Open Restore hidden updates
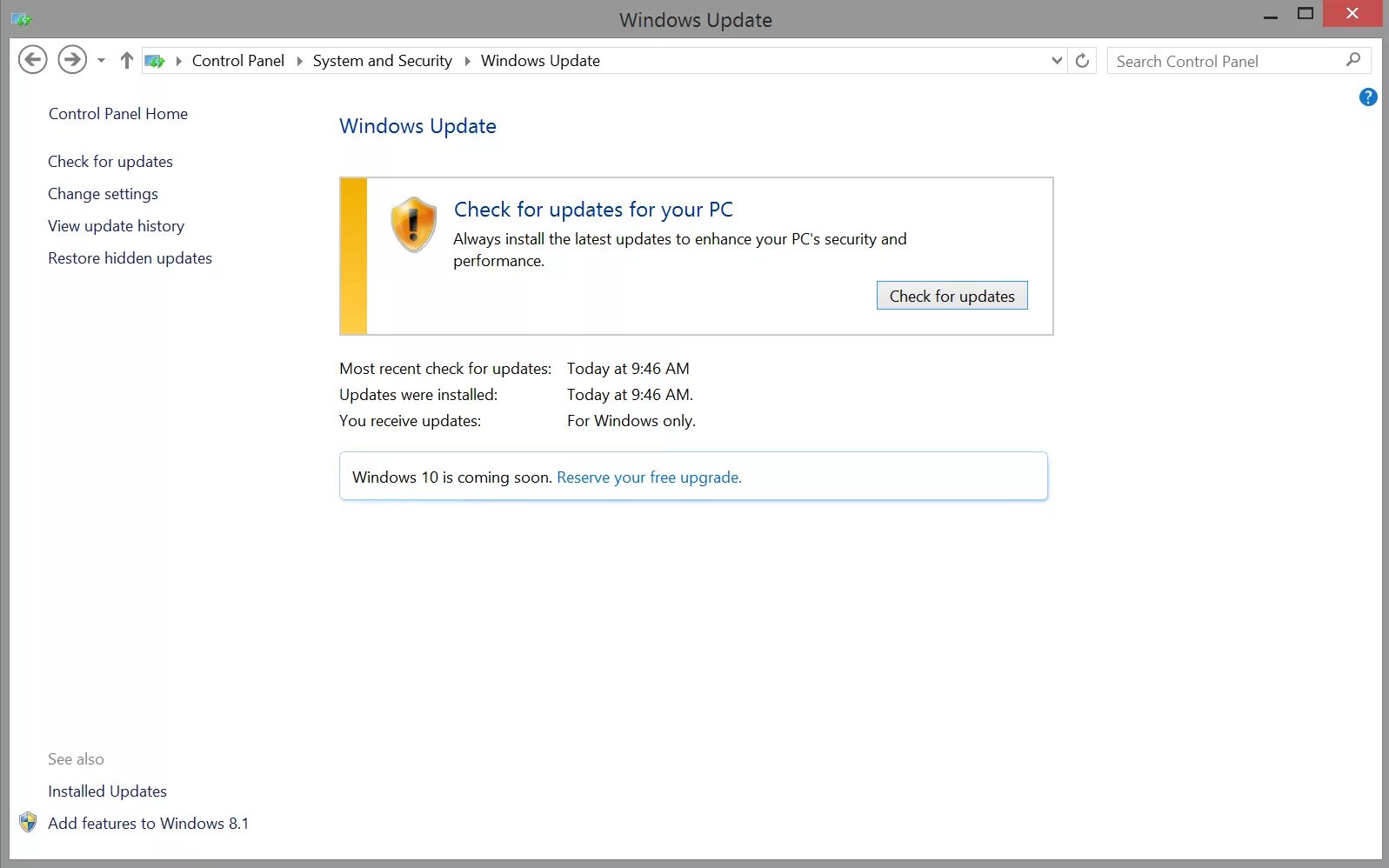This screenshot has width=1389, height=868. coord(130,258)
